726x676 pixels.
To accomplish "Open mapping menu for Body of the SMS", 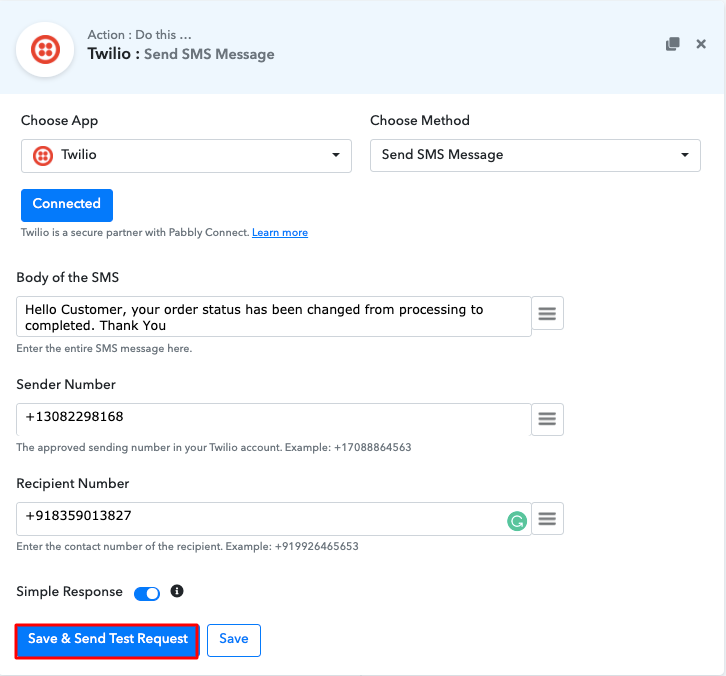I will tap(547, 313).
